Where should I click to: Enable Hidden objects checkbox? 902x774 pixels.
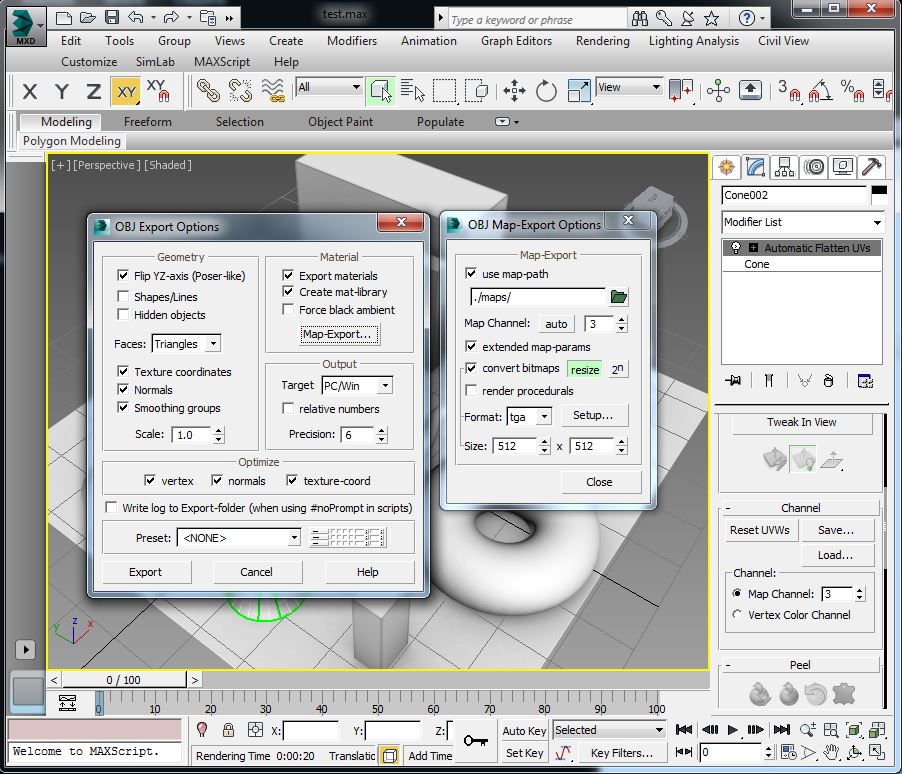point(123,314)
